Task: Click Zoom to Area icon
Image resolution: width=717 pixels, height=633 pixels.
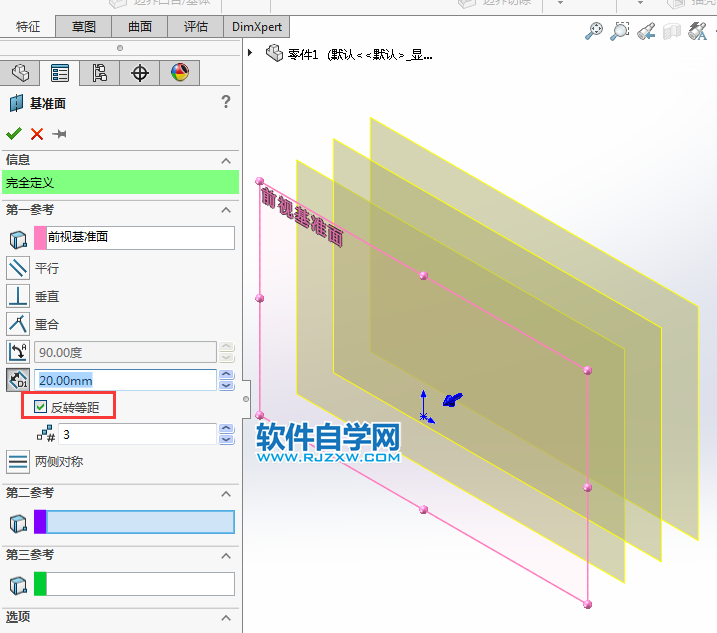Action: coord(620,32)
